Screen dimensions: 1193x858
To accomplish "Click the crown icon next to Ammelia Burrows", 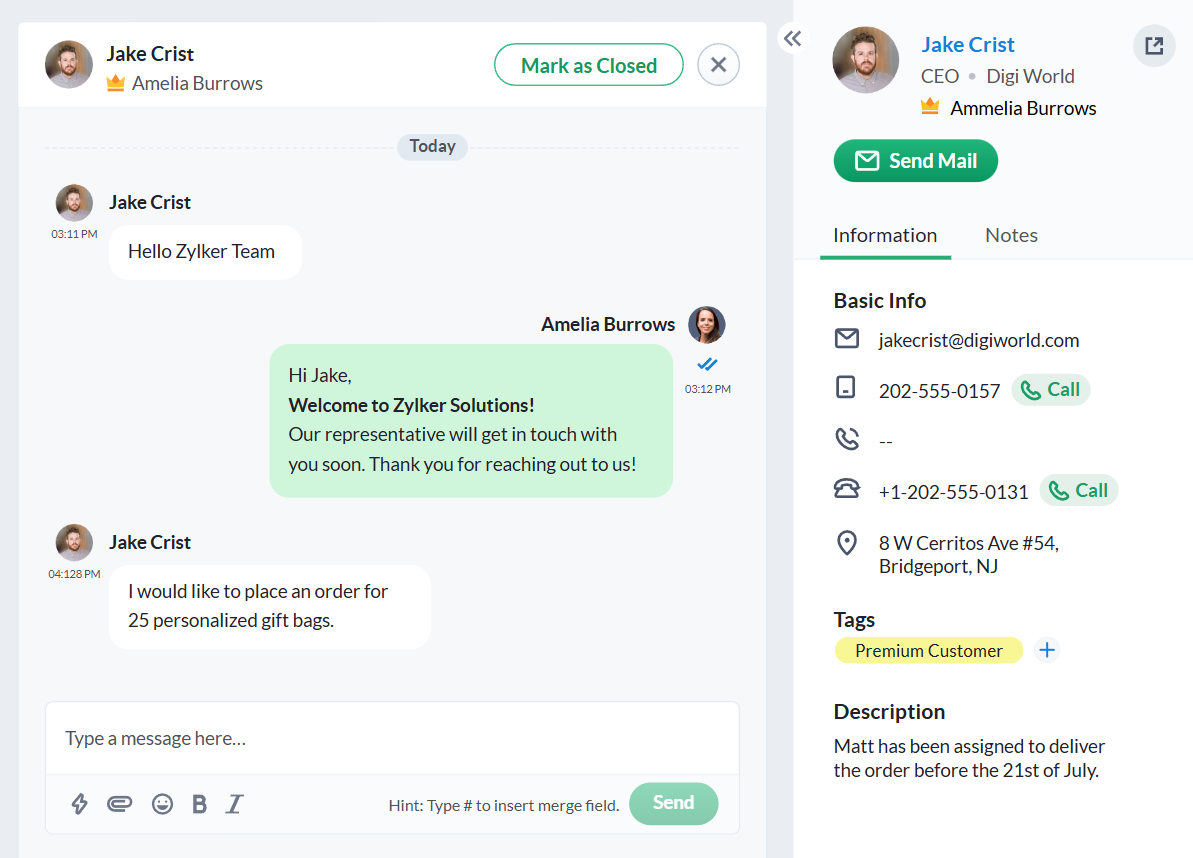I will click(x=930, y=106).
